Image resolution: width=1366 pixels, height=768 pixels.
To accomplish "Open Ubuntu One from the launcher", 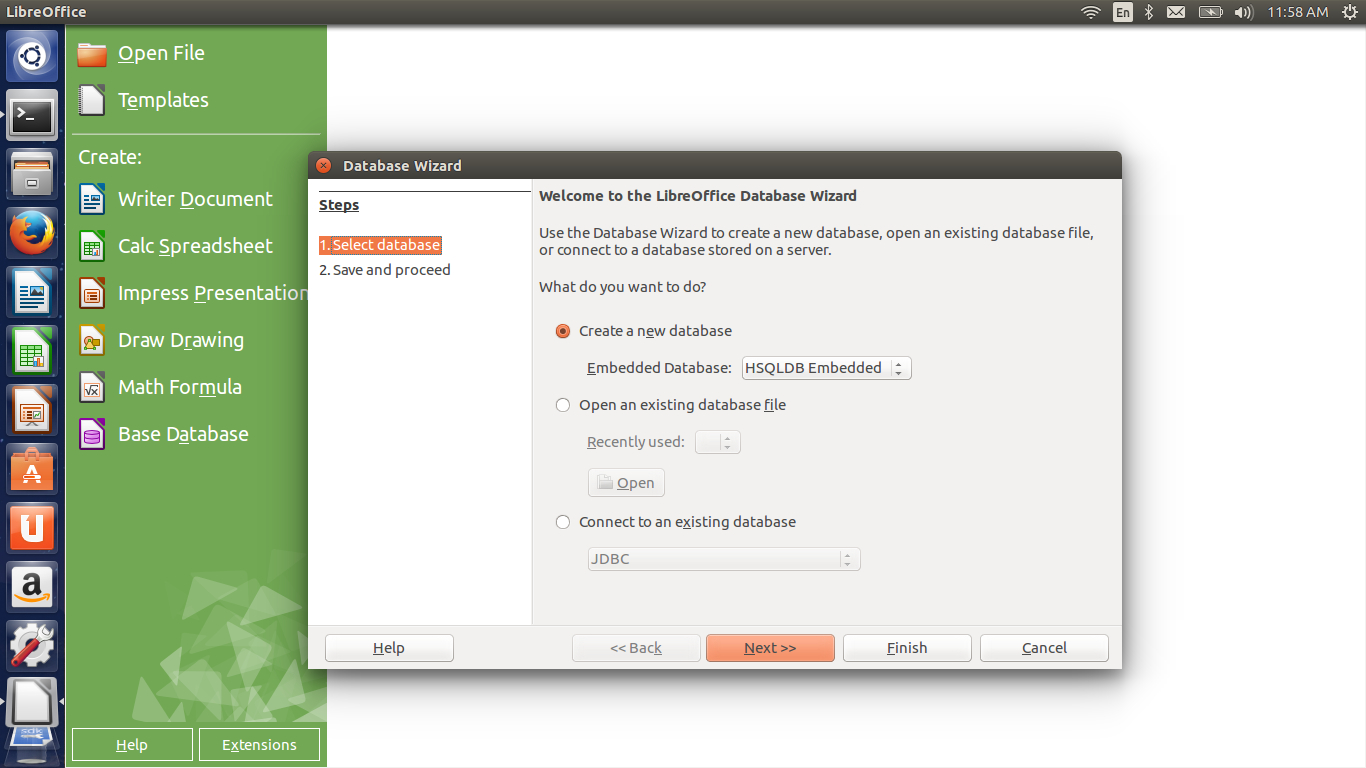I will pyautogui.click(x=32, y=529).
